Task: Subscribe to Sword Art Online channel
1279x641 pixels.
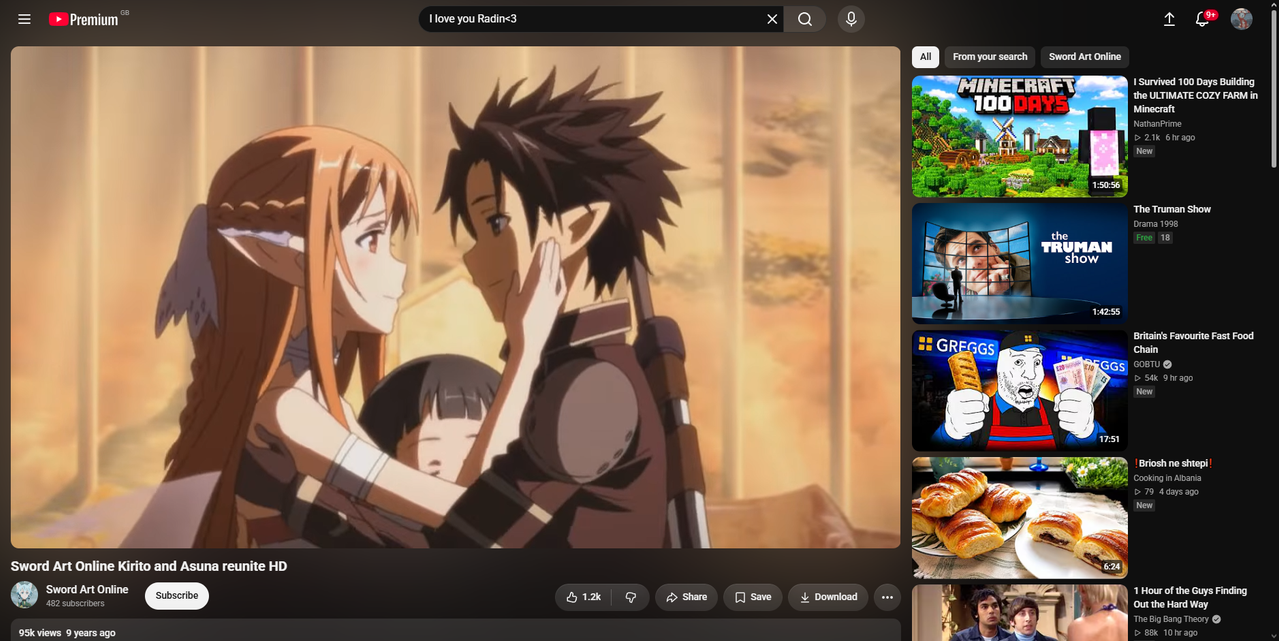Action: pyautogui.click(x=177, y=596)
